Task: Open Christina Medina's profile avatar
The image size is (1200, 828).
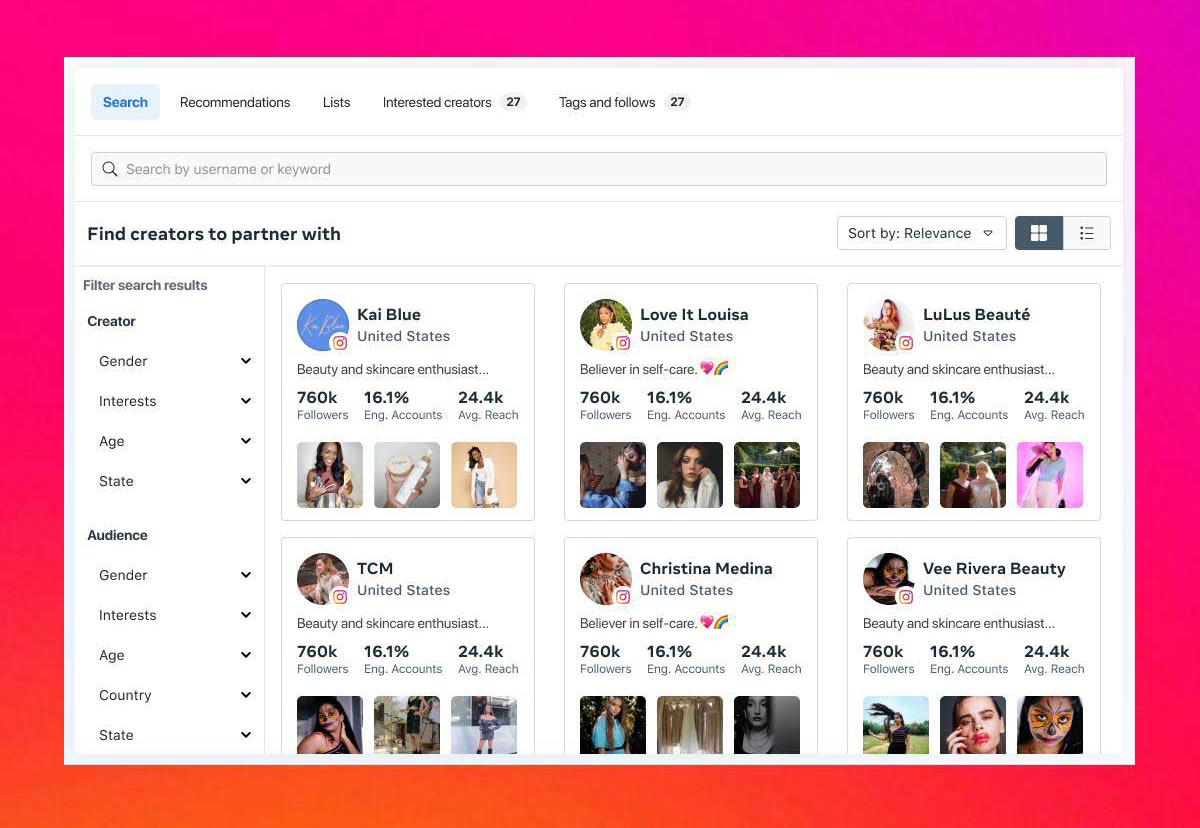Action: [x=605, y=578]
